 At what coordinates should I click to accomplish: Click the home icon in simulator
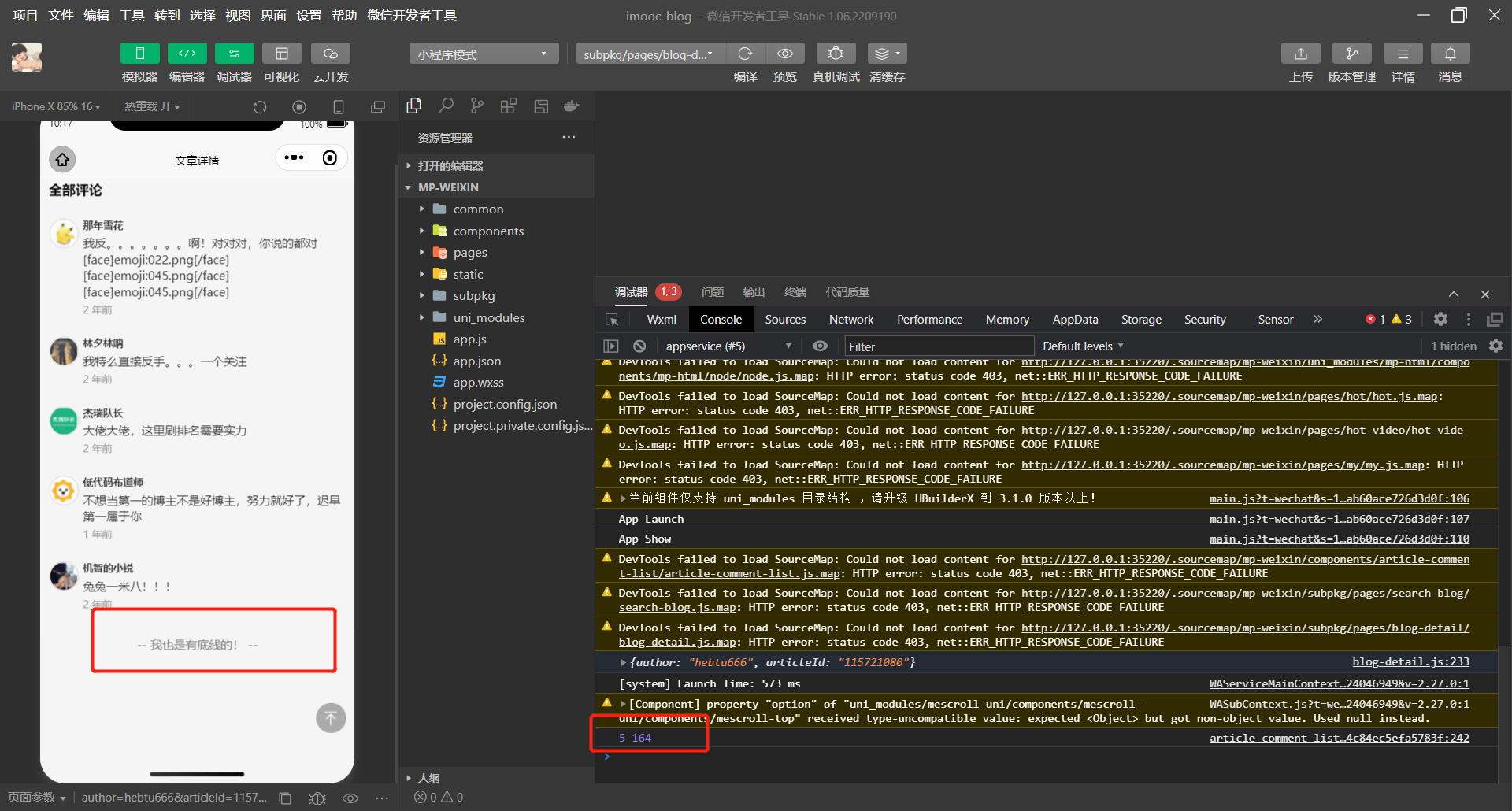pyautogui.click(x=63, y=160)
